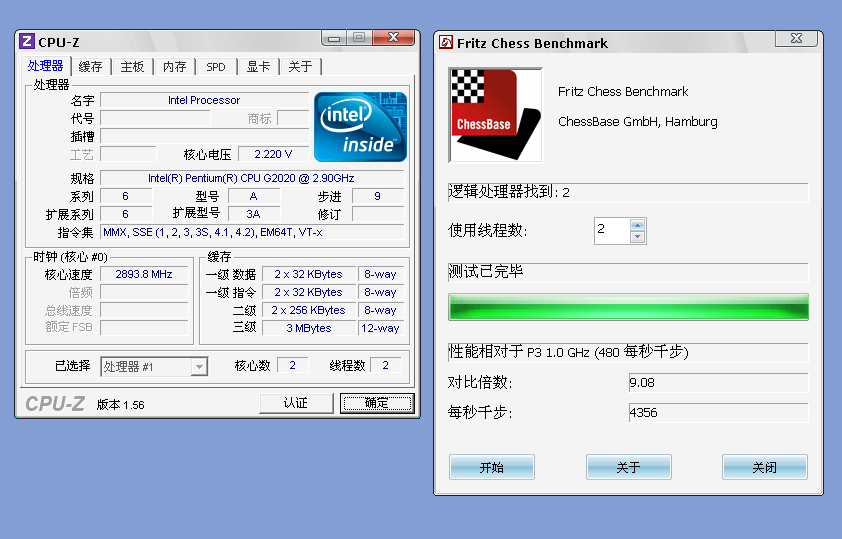
Task: Decrease thread count with down arrow
Action: (x=637, y=237)
